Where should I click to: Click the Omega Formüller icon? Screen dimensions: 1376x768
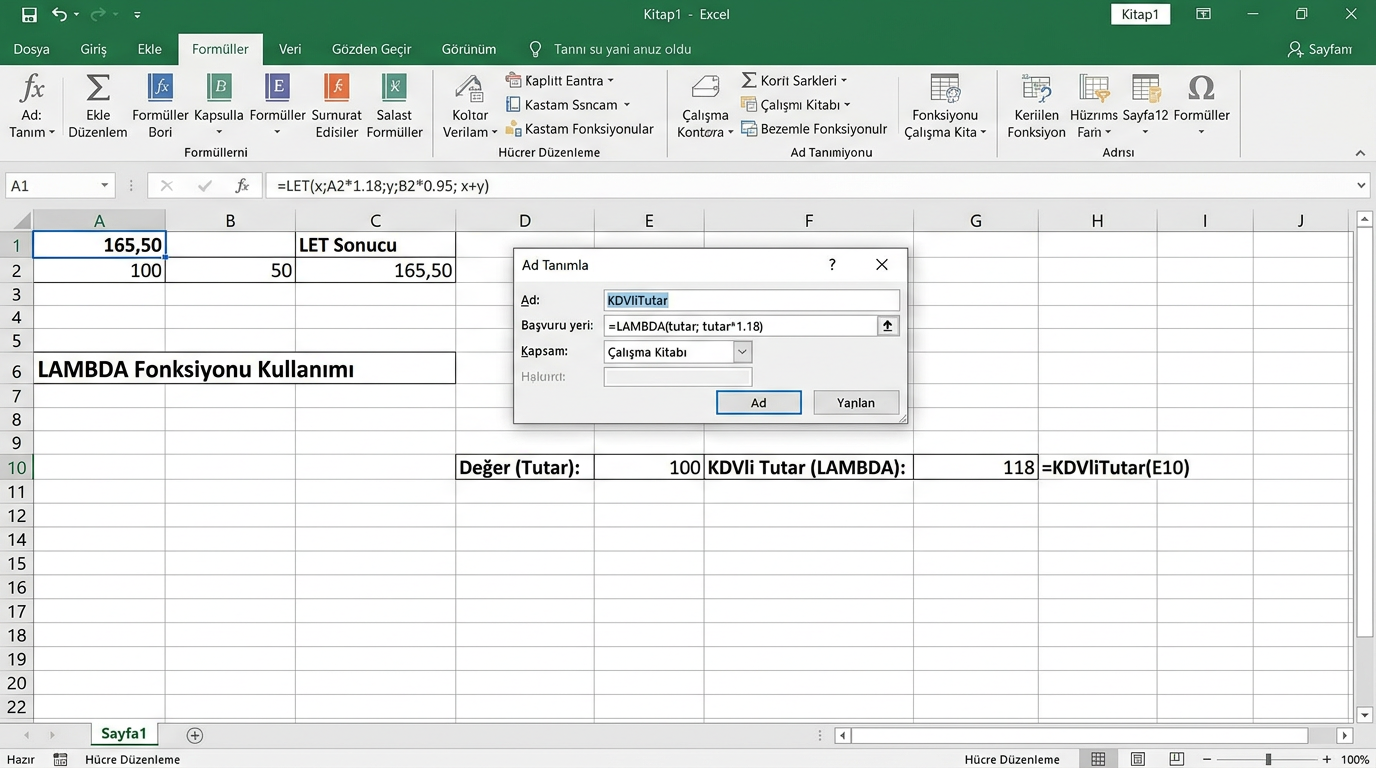[x=1201, y=89]
